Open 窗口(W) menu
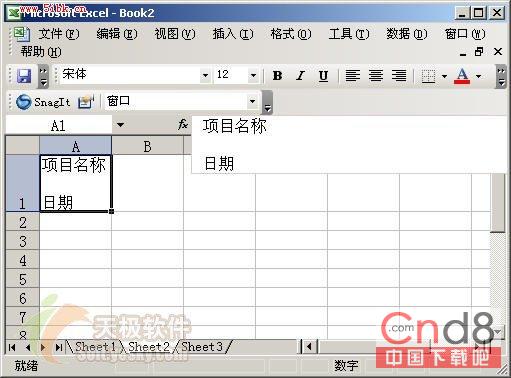The height and width of the screenshot is (378, 511). tap(465, 34)
